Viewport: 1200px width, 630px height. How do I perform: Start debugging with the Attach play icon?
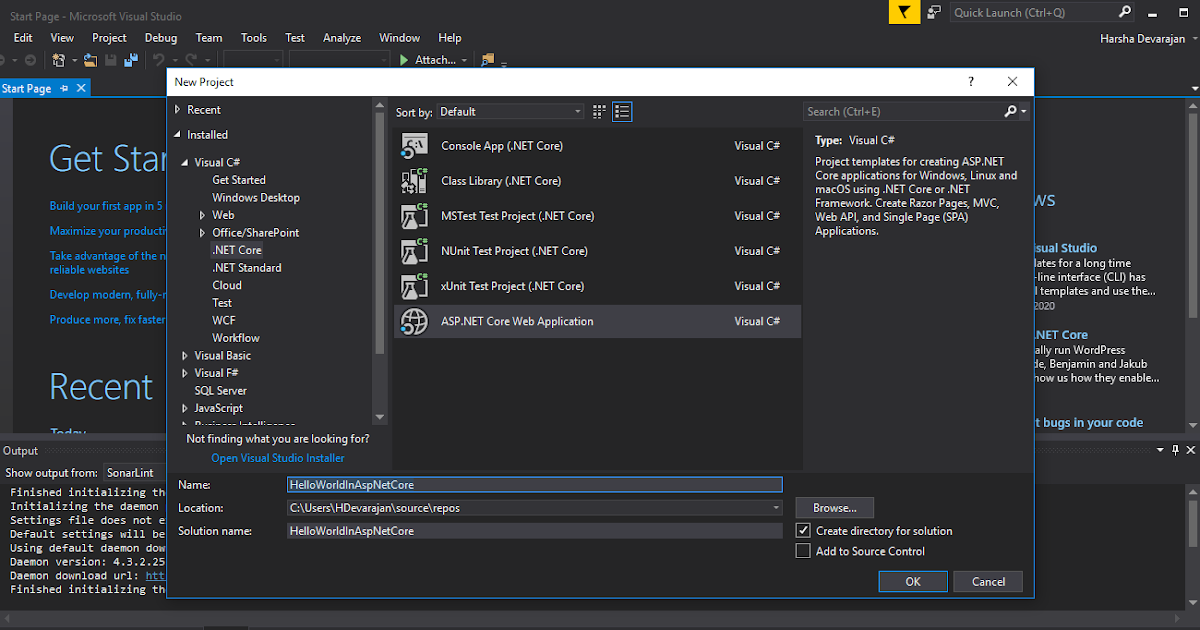(x=404, y=60)
